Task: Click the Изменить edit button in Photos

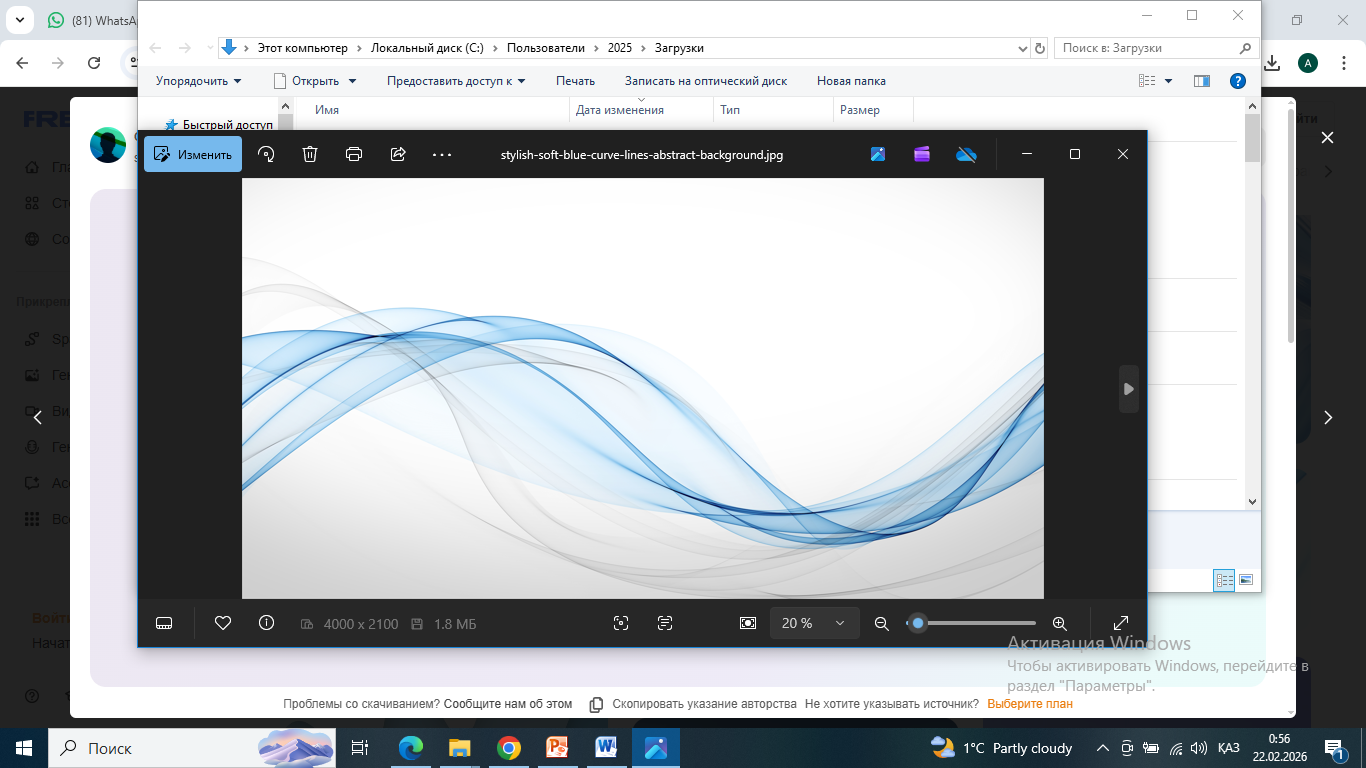Action: (193, 154)
